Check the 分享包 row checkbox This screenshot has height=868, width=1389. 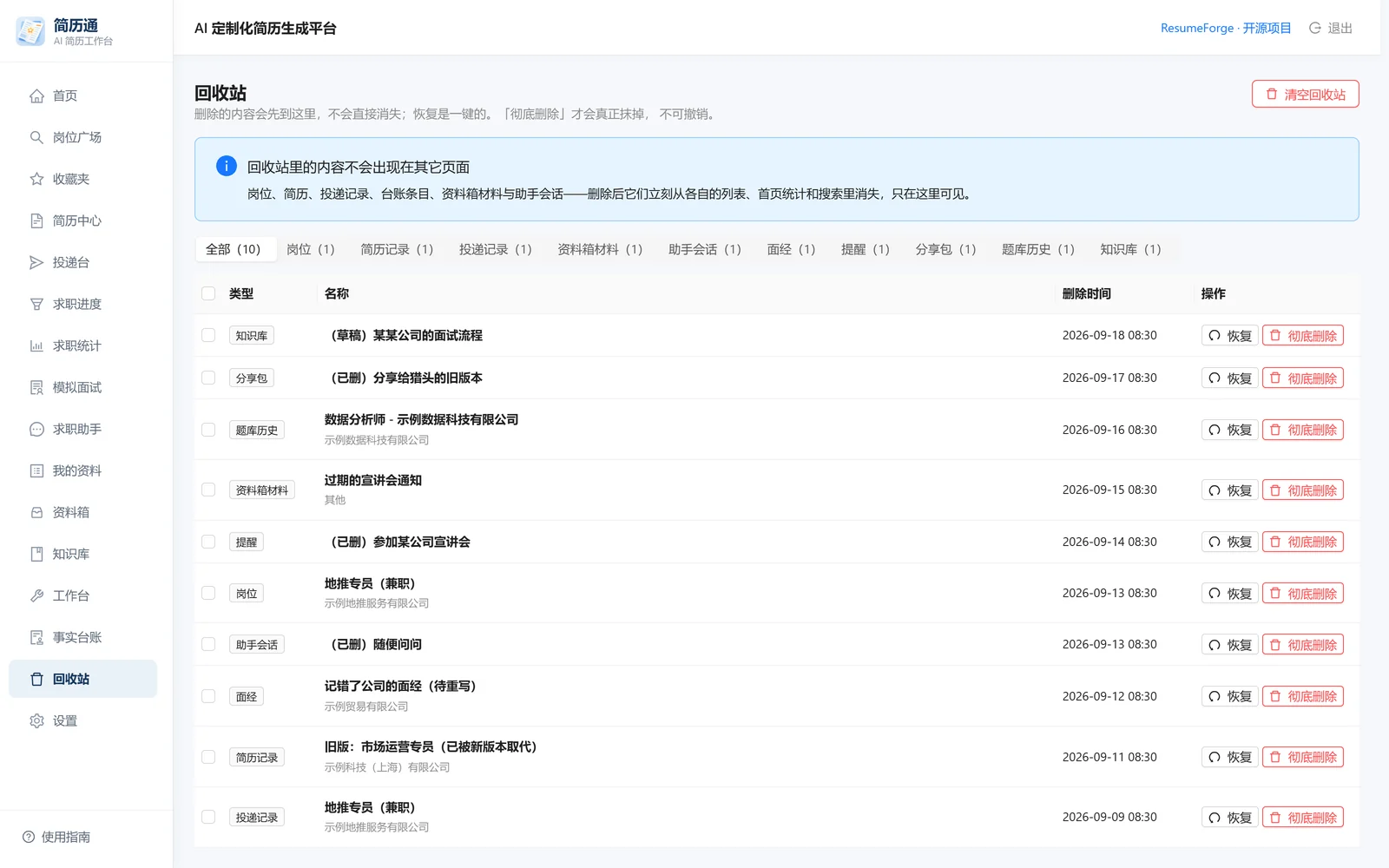pos(208,378)
